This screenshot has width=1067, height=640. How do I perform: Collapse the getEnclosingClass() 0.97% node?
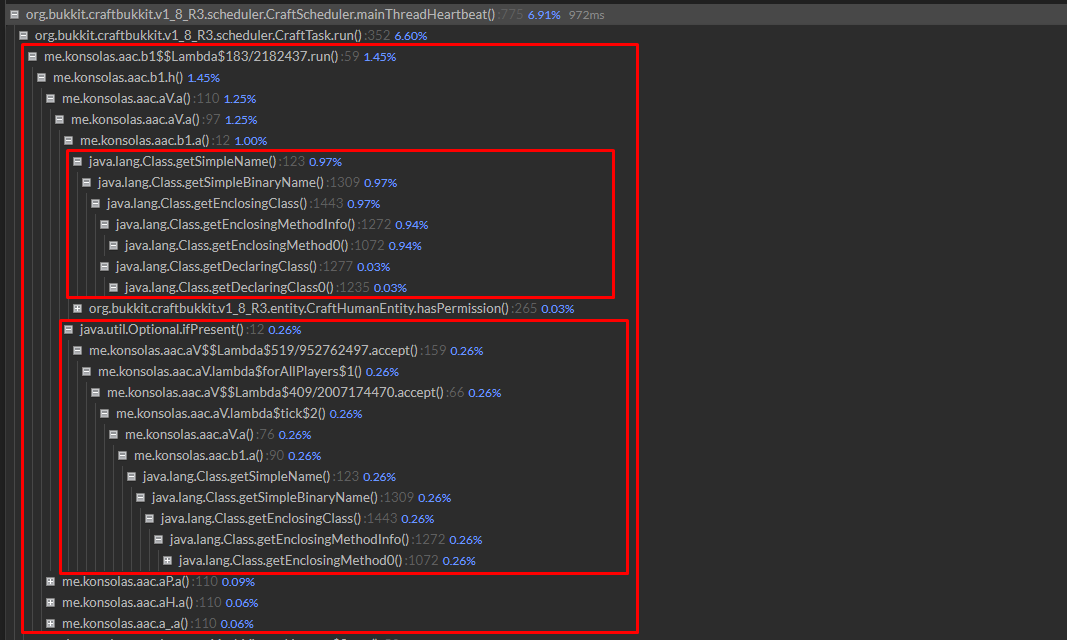[x=95, y=203]
